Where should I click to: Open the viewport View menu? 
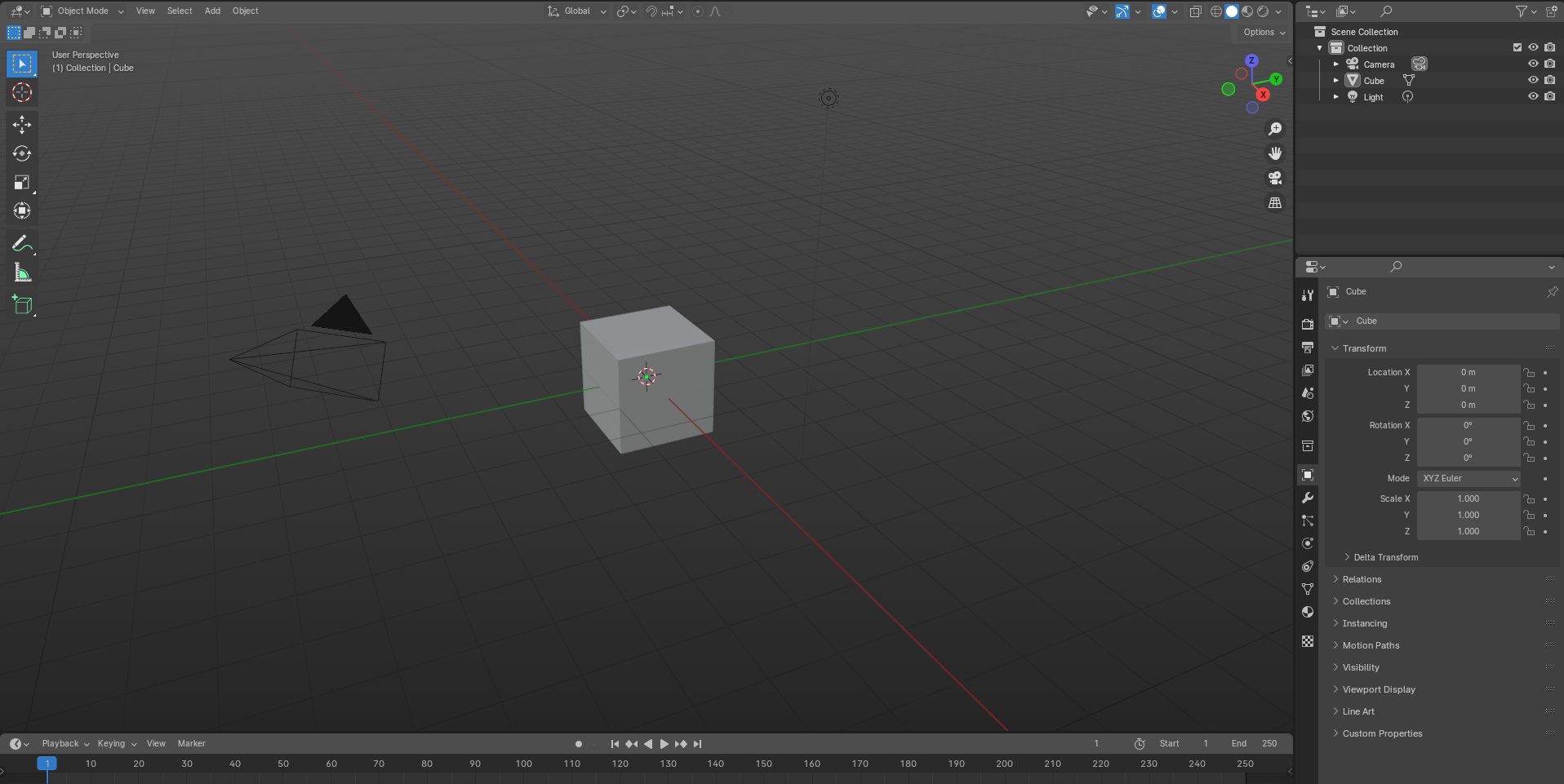click(145, 11)
